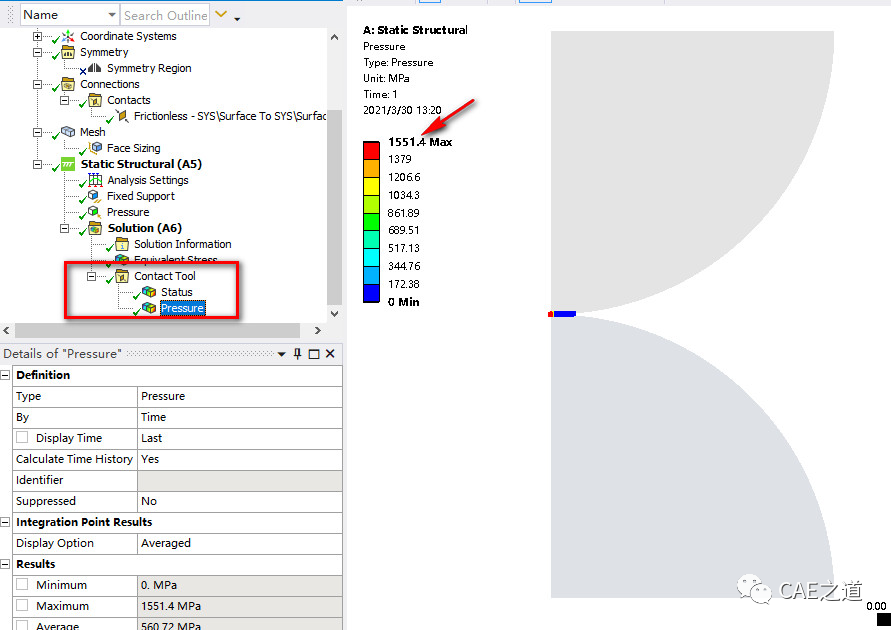Toggle the Minimum result checkbox

tap(22, 584)
